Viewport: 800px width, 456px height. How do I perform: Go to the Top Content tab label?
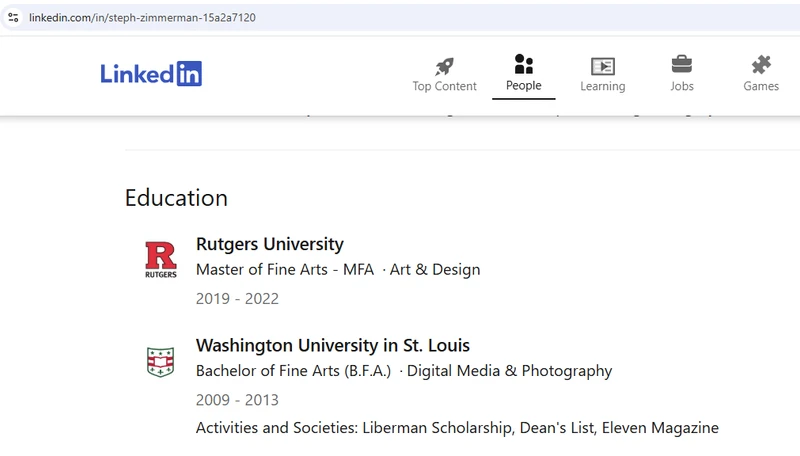click(x=444, y=86)
